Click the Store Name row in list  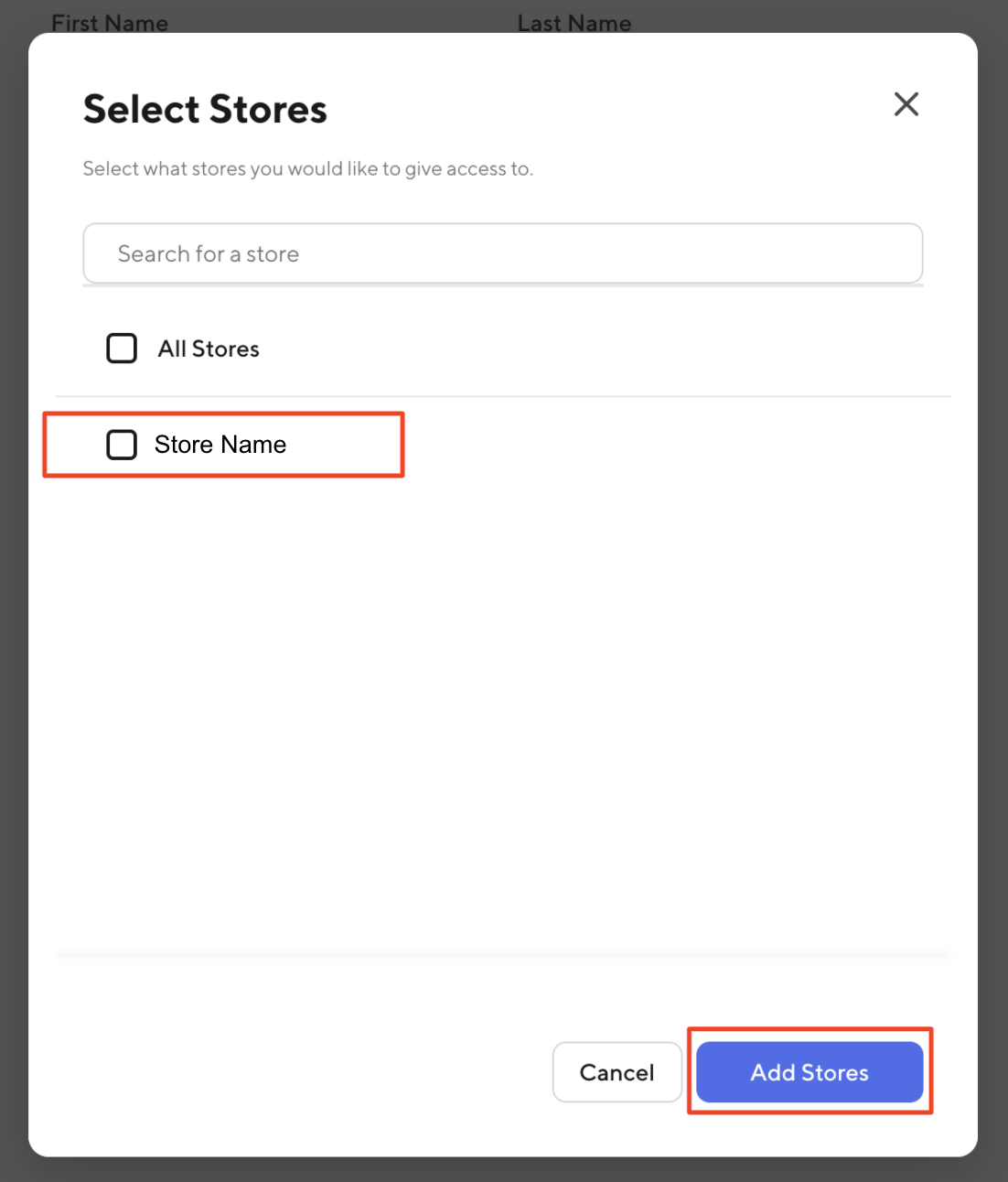tap(220, 445)
